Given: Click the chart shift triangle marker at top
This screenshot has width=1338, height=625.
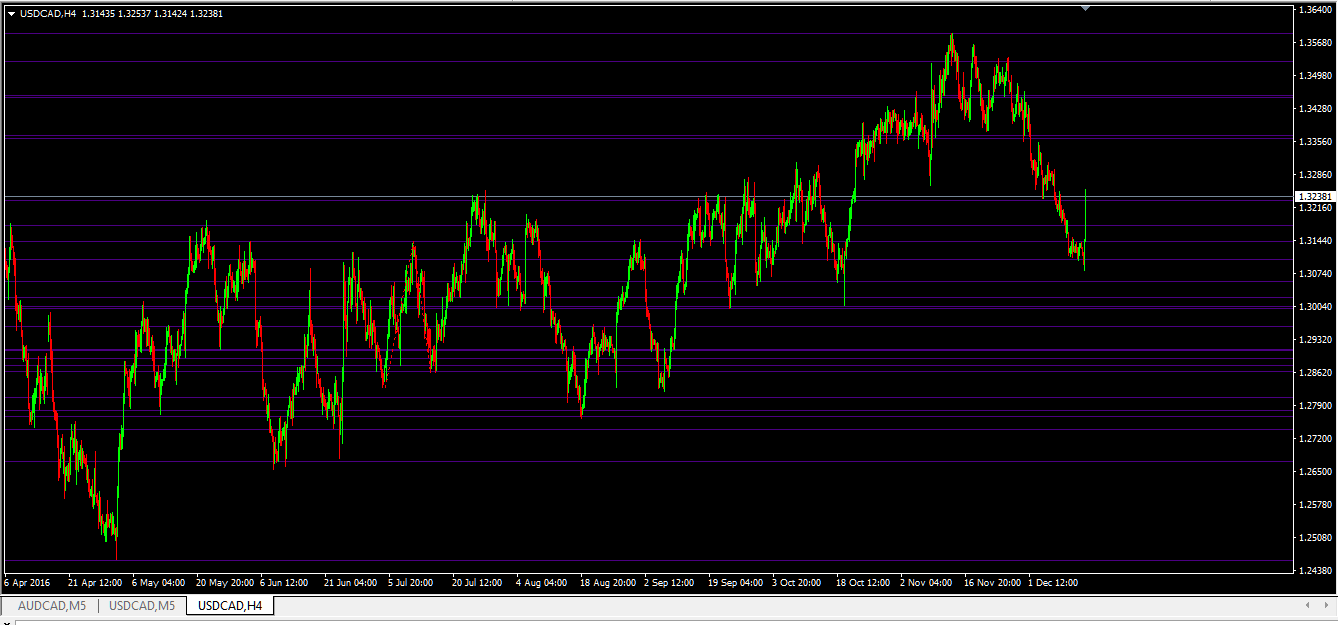Looking at the screenshot, I should (x=1085, y=8).
